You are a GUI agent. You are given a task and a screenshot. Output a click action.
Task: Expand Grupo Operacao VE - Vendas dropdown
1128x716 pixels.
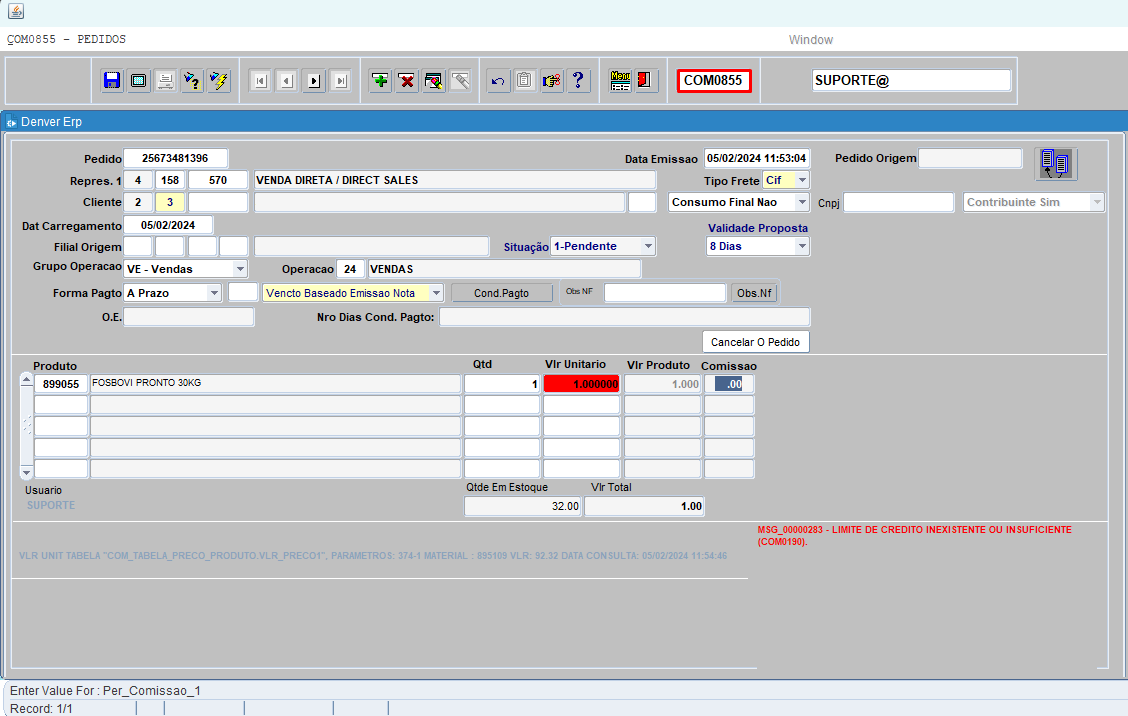tap(240, 268)
